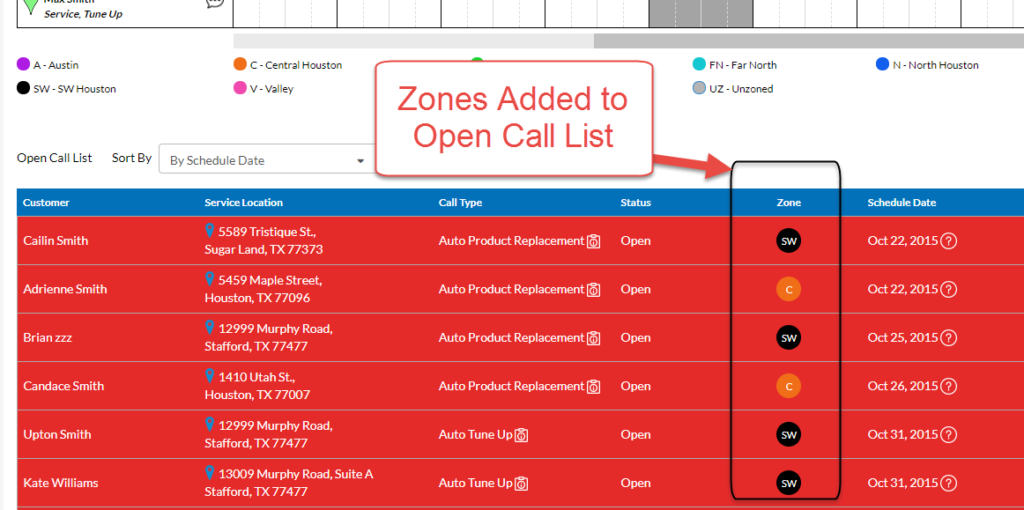Click orange C - Central Houston swatch
Image resolution: width=1024 pixels, height=510 pixels.
[x=240, y=65]
